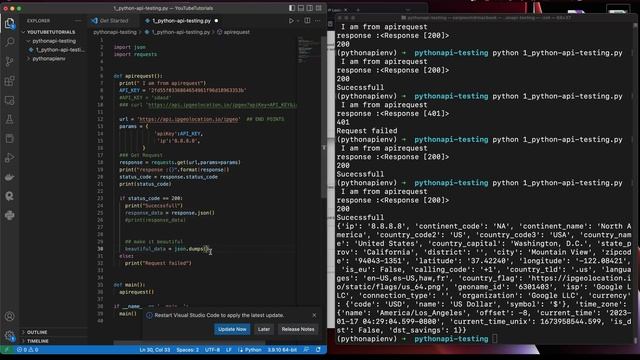
Task: Open the Python extension view
Action: [x=9, y=215]
